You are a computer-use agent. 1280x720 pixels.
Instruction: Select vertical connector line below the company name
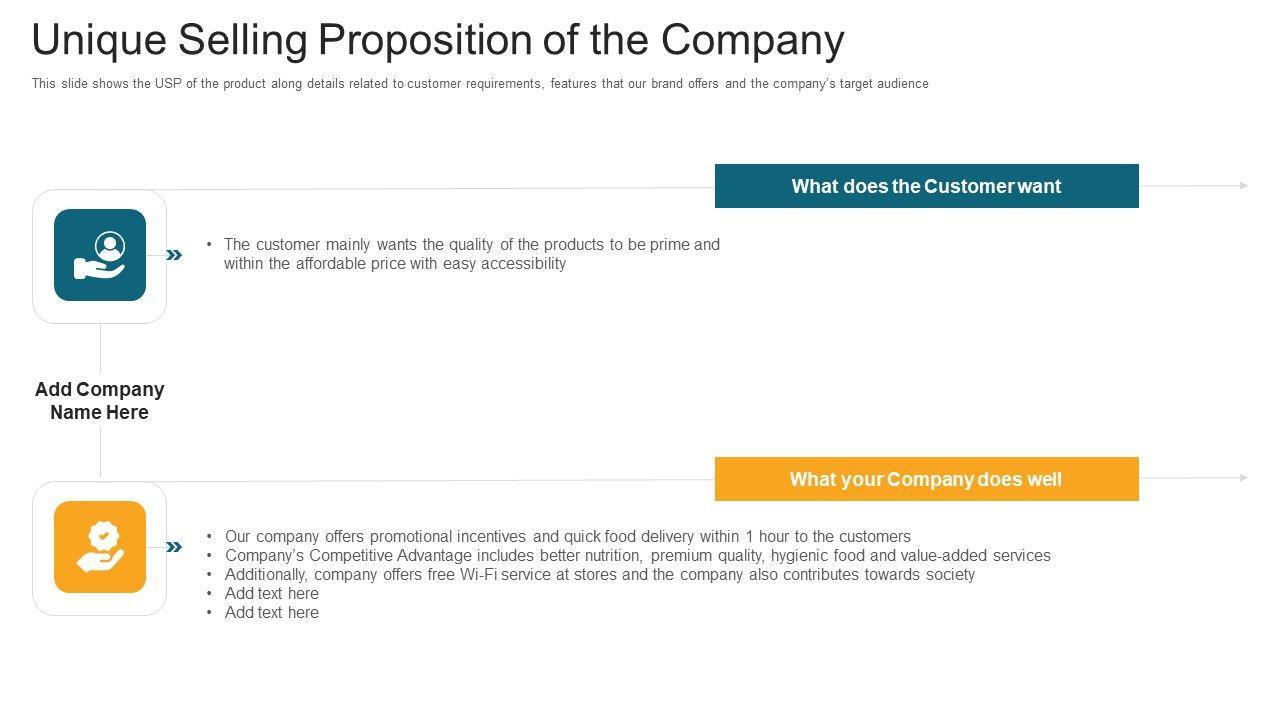pos(100,452)
